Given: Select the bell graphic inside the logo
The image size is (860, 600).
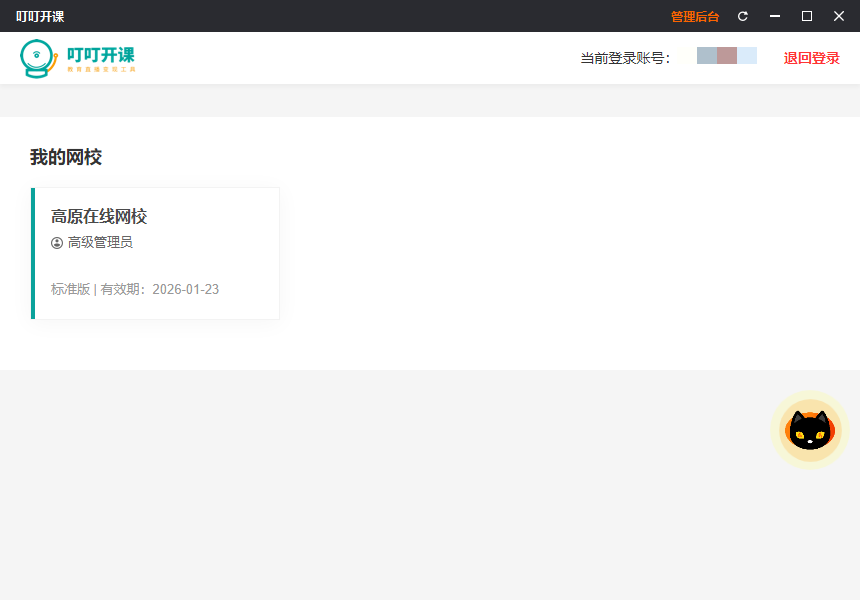Looking at the screenshot, I should point(37,55).
